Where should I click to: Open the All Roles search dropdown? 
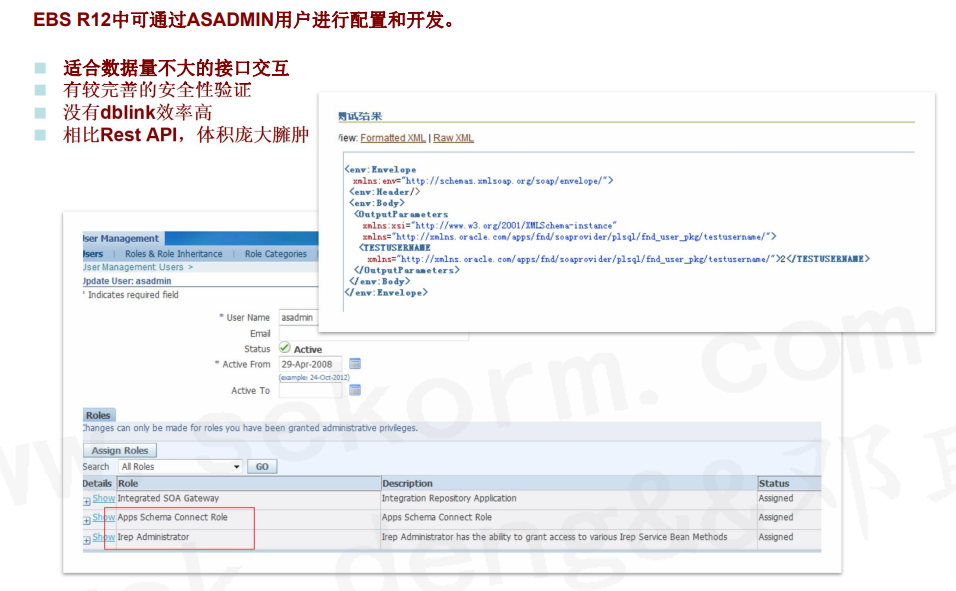[180, 467]
